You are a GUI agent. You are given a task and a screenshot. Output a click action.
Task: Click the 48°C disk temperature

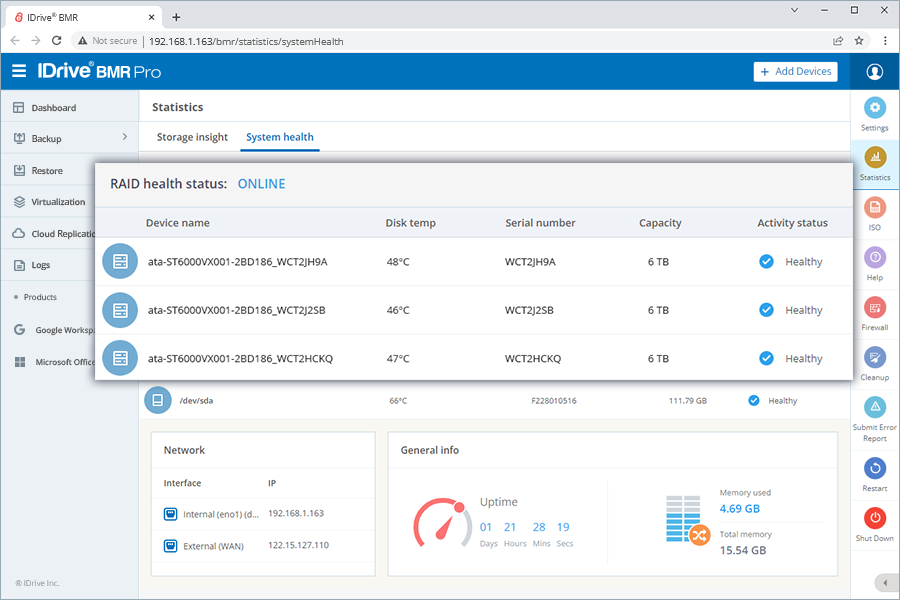tap(398, 262)
